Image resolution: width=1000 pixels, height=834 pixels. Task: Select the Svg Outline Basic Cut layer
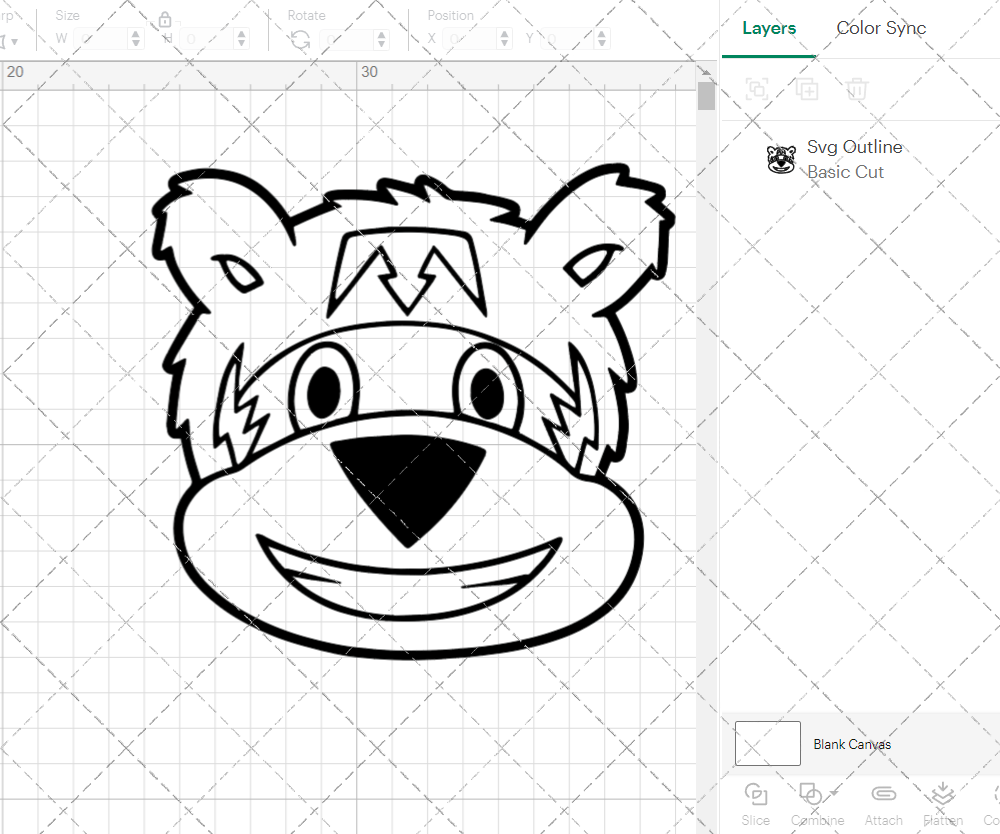pos(855,159)
